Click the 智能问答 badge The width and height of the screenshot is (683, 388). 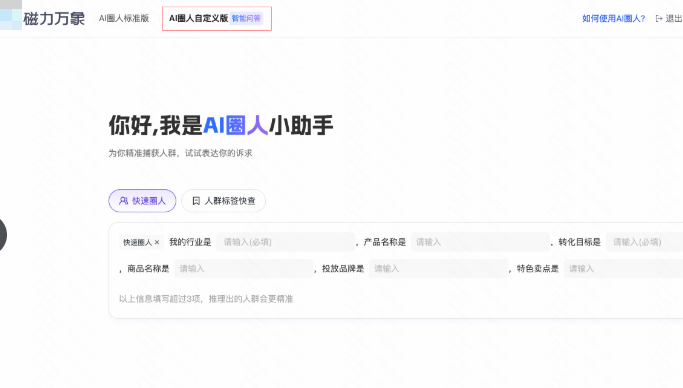point(246,18)
